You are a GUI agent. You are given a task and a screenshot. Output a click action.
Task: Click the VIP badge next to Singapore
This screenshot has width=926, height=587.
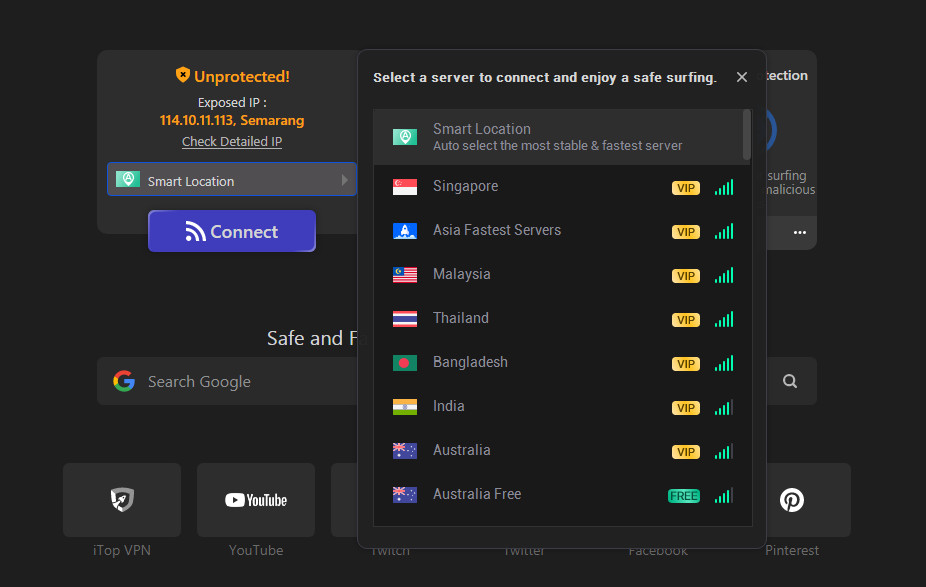(x=686, y=188)
